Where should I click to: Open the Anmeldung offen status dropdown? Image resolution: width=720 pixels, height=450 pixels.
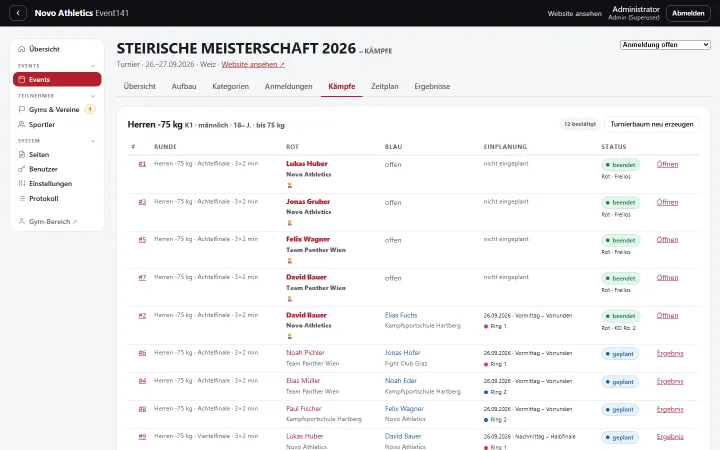[665, 45]
